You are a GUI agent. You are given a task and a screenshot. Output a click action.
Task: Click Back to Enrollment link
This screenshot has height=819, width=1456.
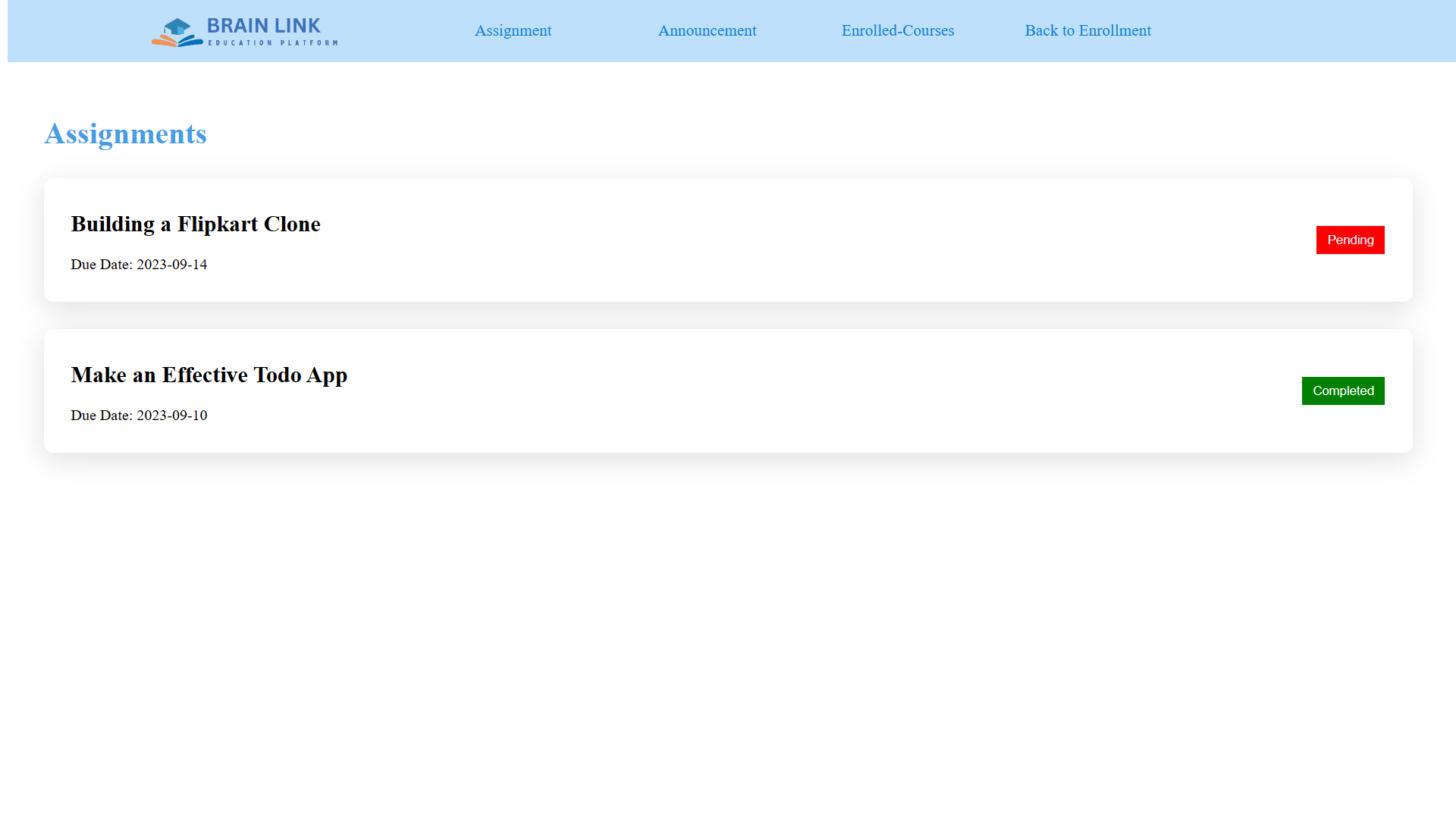[x=1087, y=31]
